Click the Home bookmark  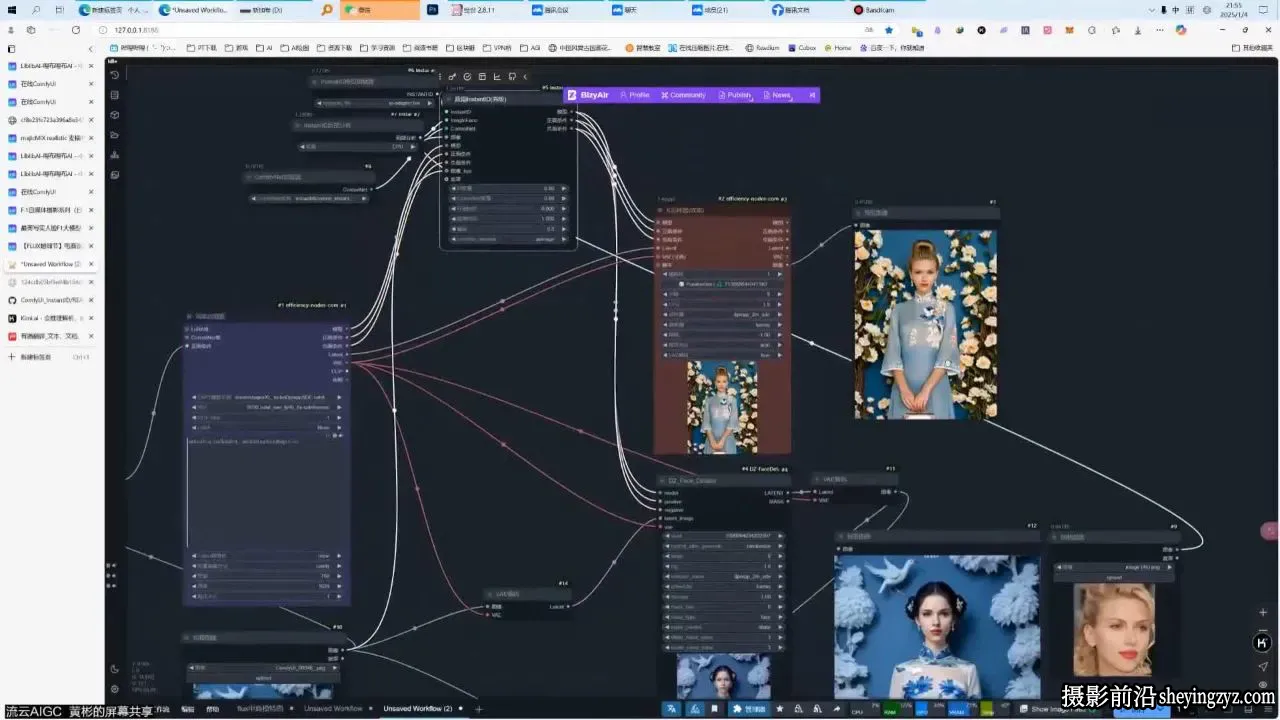coord(838,48)
